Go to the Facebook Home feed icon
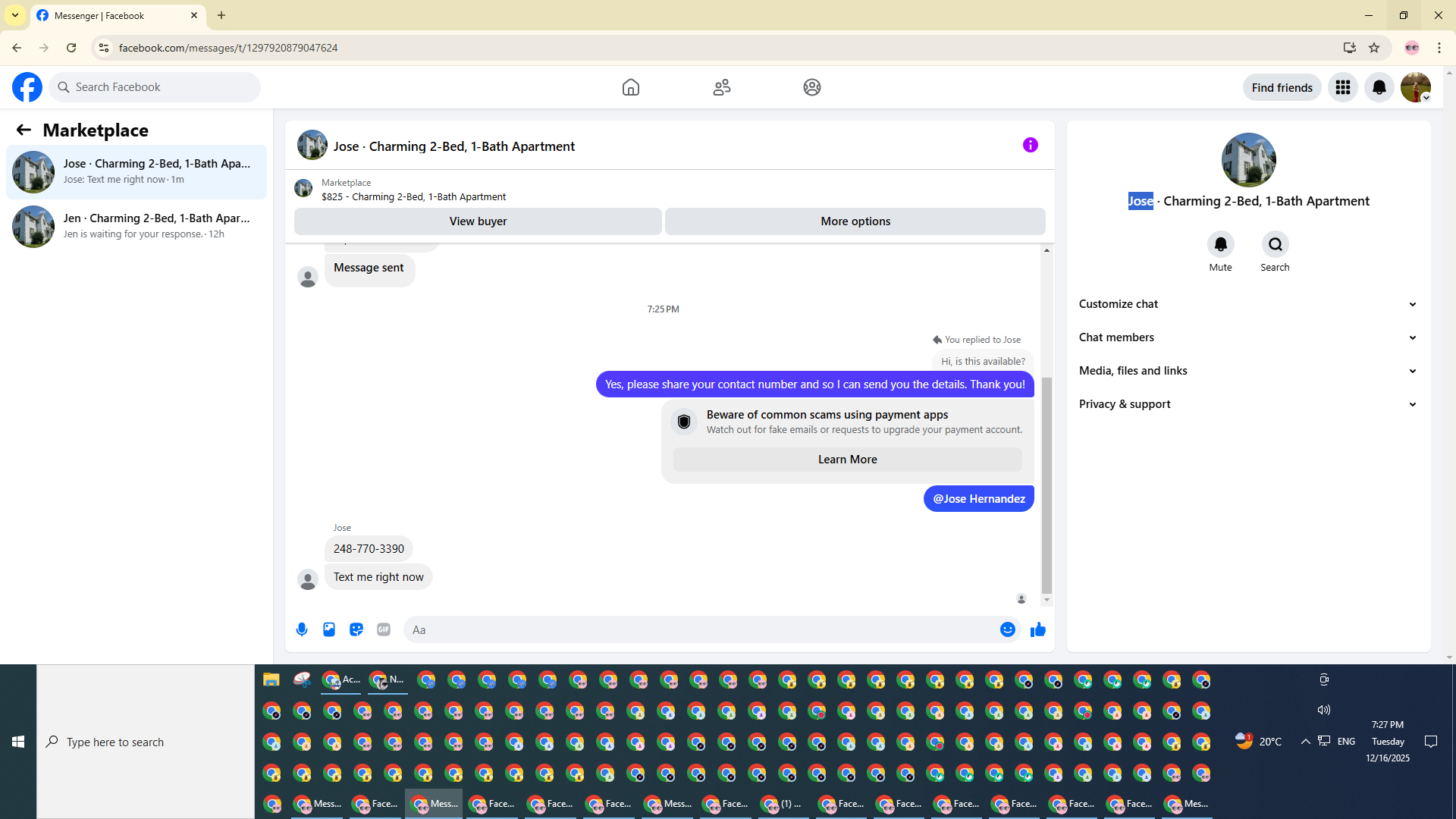The width and height of the screenshot is (1456, 819). pyautogui.click(x=631, y=87)
